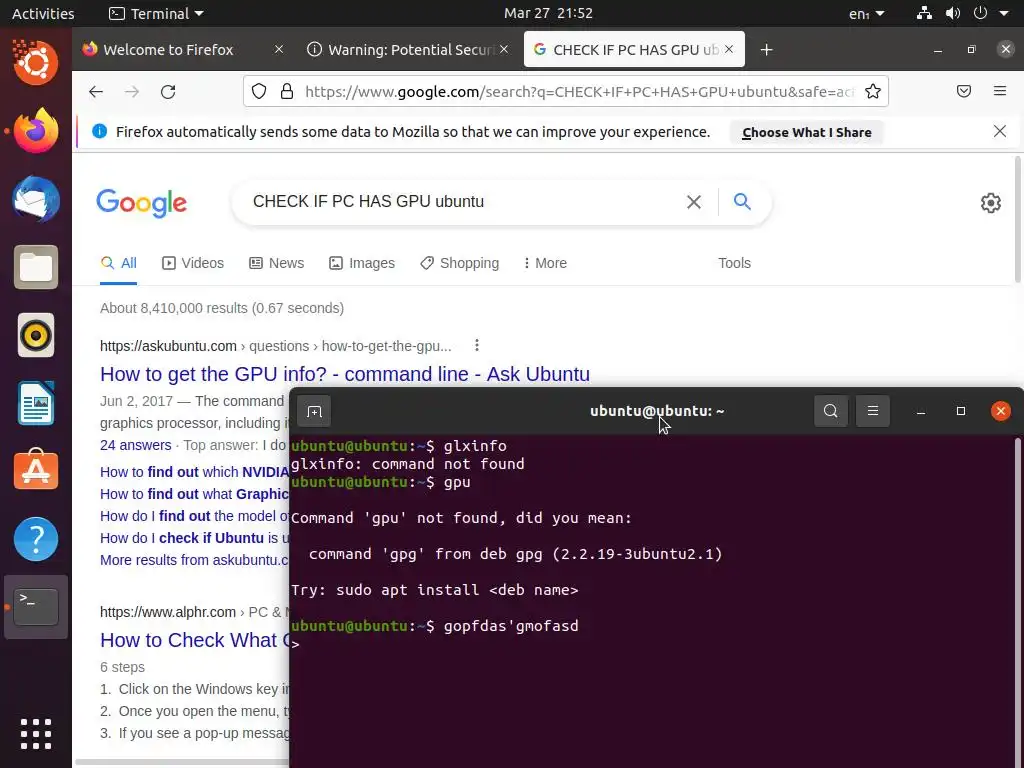Select the Shopping results tab
The width and height of the screenshot is (1024, 768).
tap(460, 263)
